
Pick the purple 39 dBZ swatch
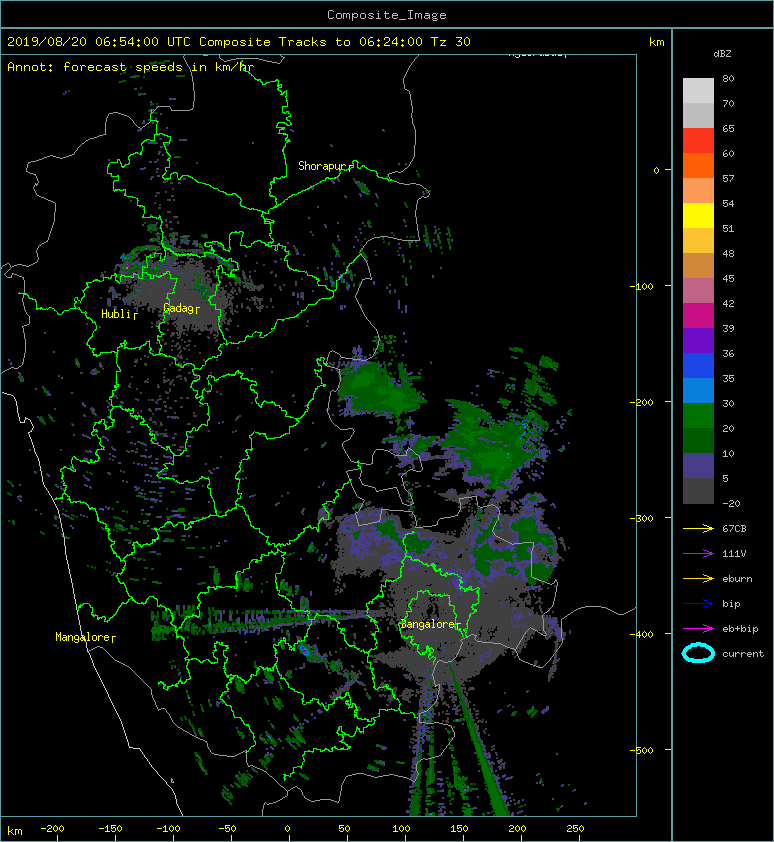(698, 341)
